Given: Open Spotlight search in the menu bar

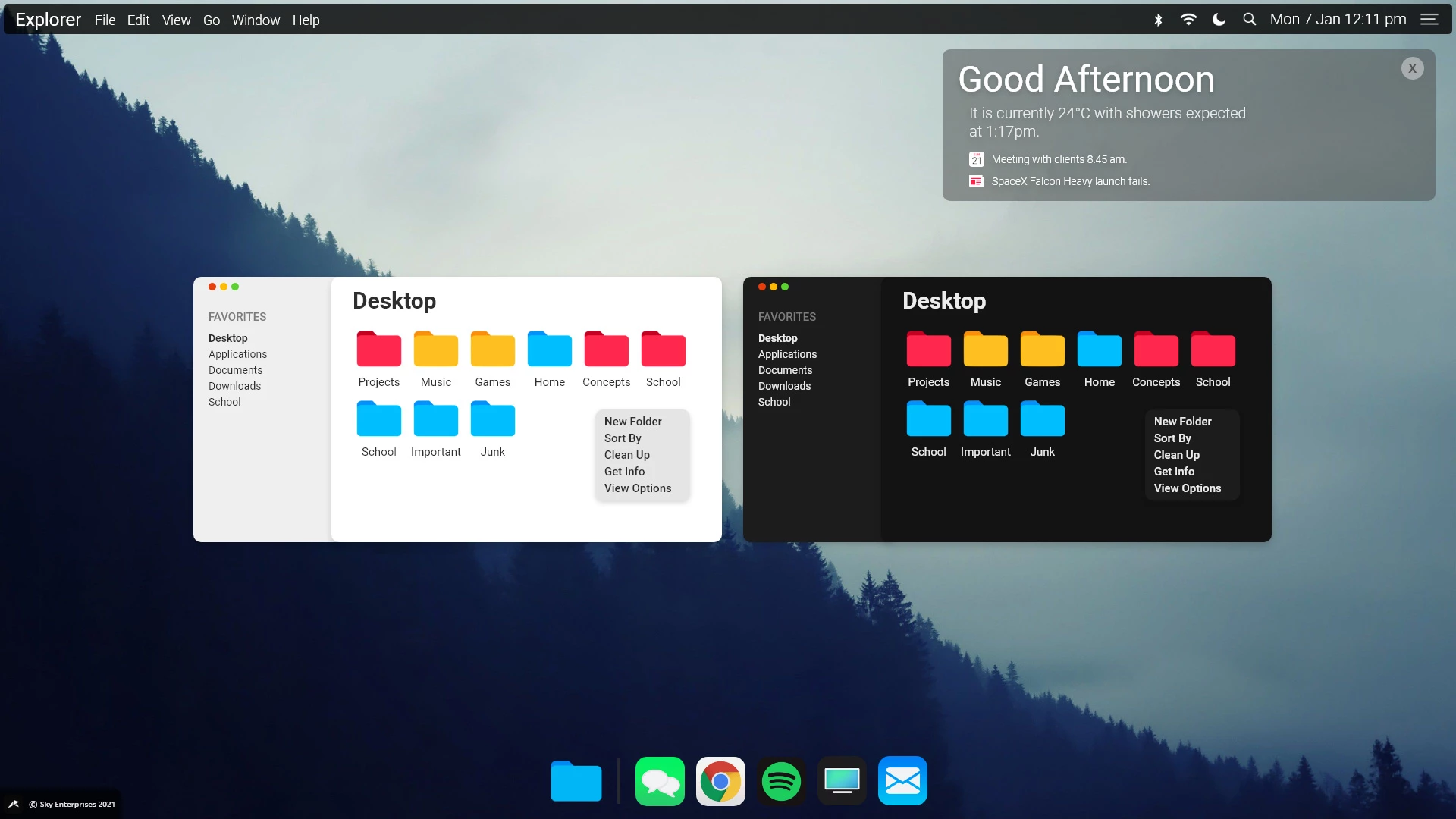Looking at the screenshot, I should tap(1249, 20).
